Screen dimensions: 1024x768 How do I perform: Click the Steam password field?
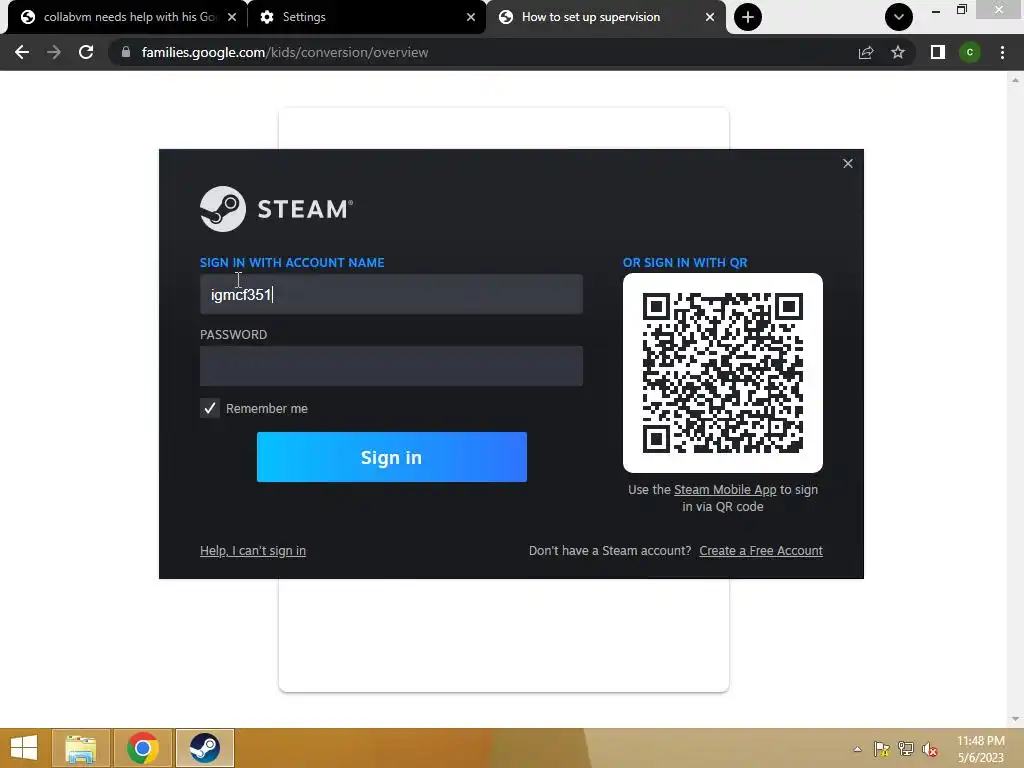pos(391,366)
